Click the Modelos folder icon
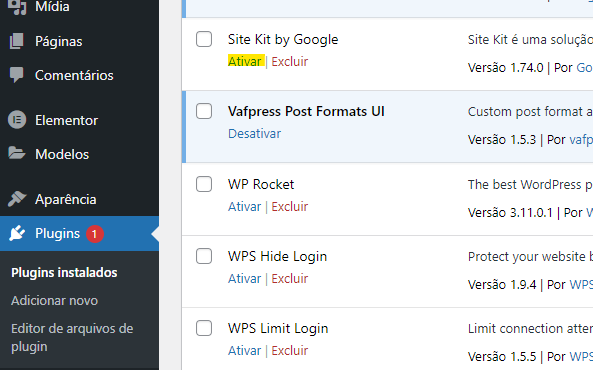The height and width of the screenshot is (370, 593). click(x=17, y=153)
